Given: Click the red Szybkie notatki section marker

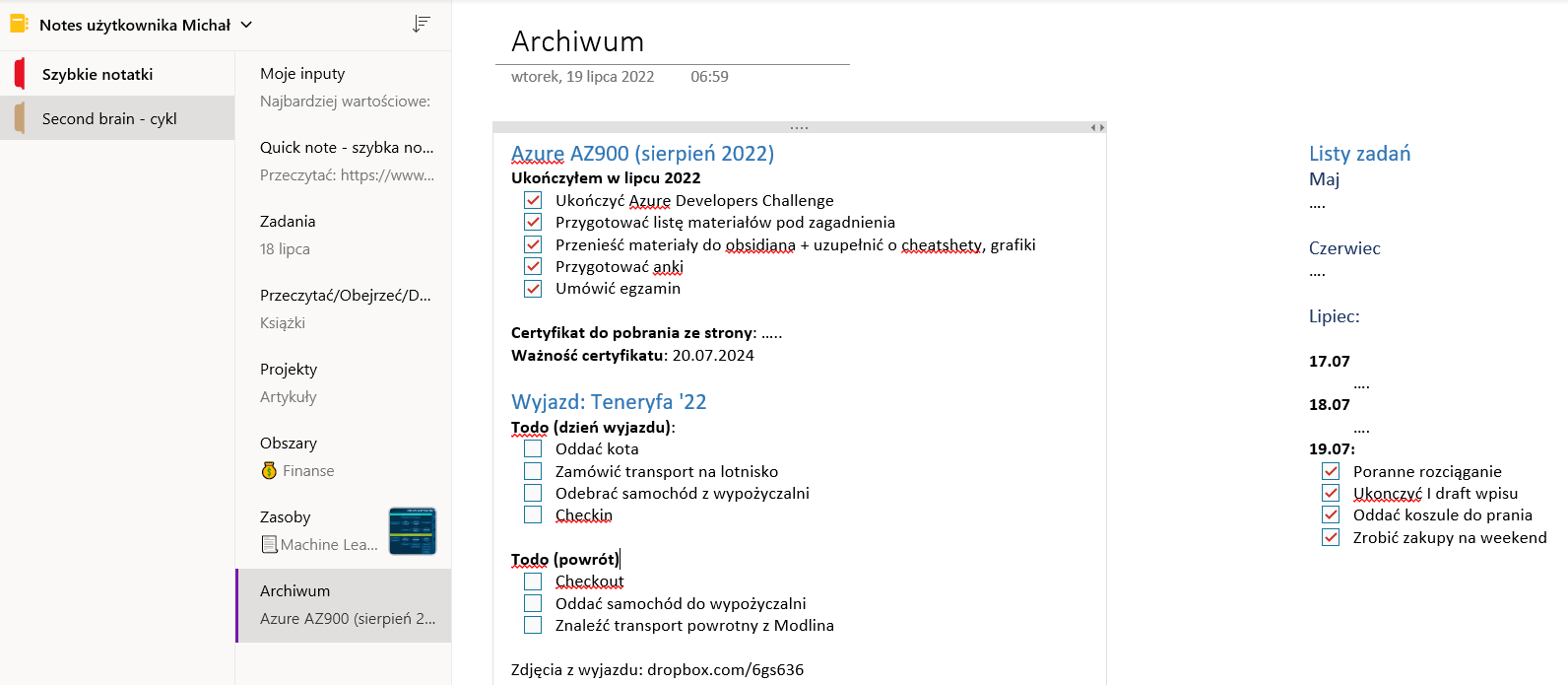Looking at the screenshot, I should 20,74.
